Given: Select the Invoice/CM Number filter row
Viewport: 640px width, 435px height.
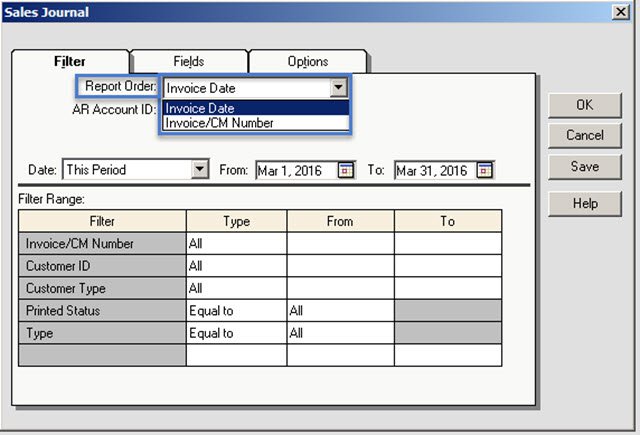Looking at the screenshot, I should (x=102, y=243).
